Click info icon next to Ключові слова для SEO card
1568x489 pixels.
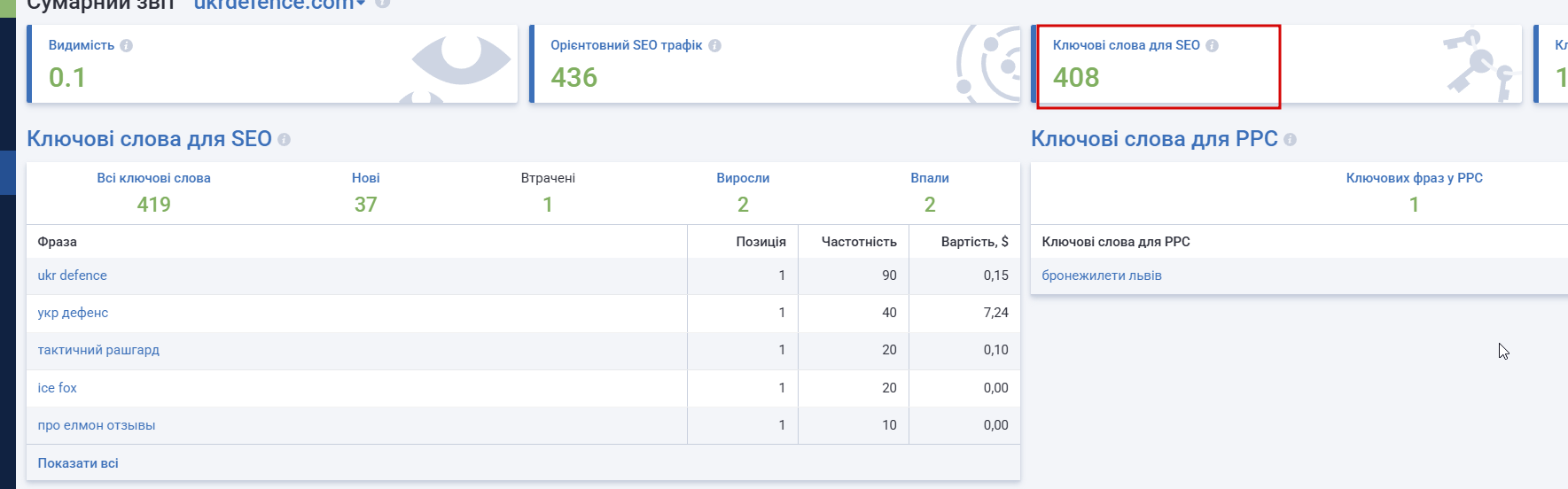coord(1213,46)
